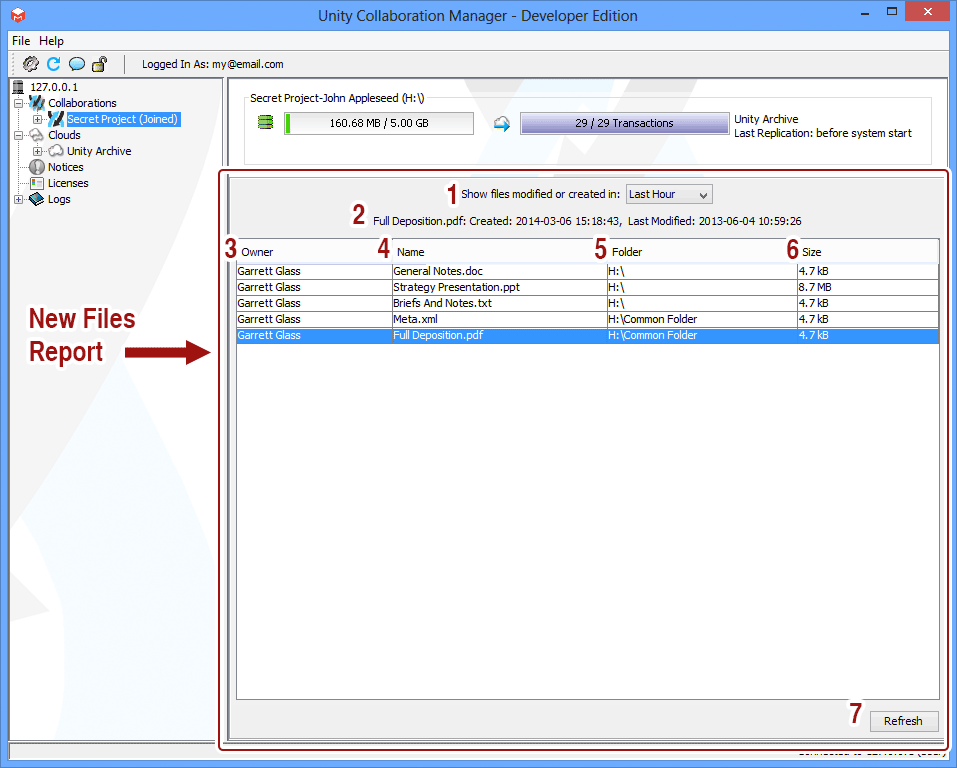Select the Notices tree item
This screenshot has width=957, height=768.
coord(66,167)
